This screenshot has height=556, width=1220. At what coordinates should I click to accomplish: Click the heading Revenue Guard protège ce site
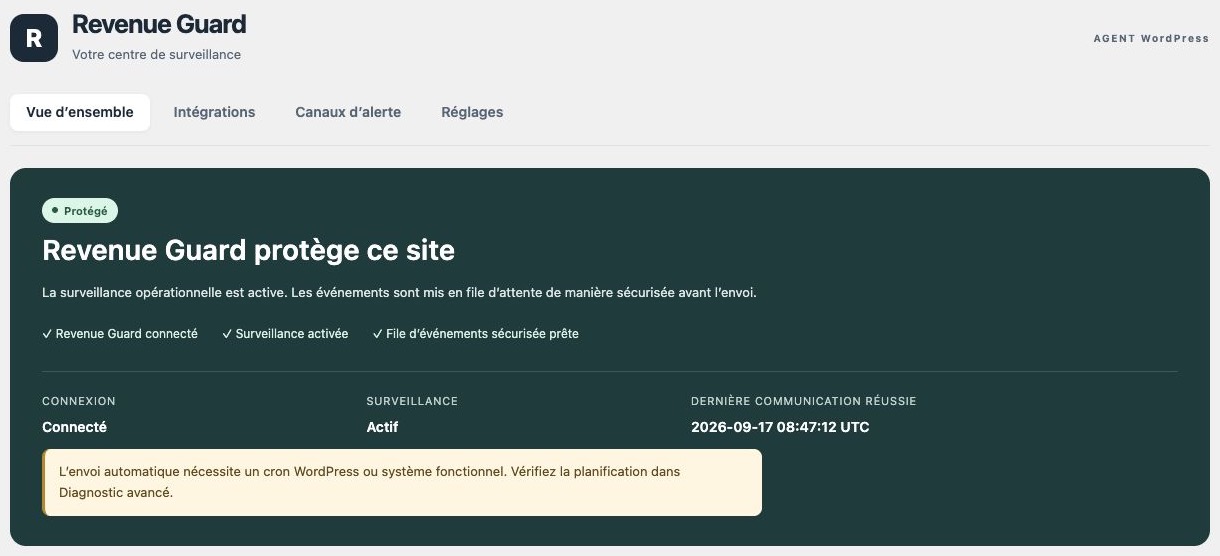pos(248,250)
